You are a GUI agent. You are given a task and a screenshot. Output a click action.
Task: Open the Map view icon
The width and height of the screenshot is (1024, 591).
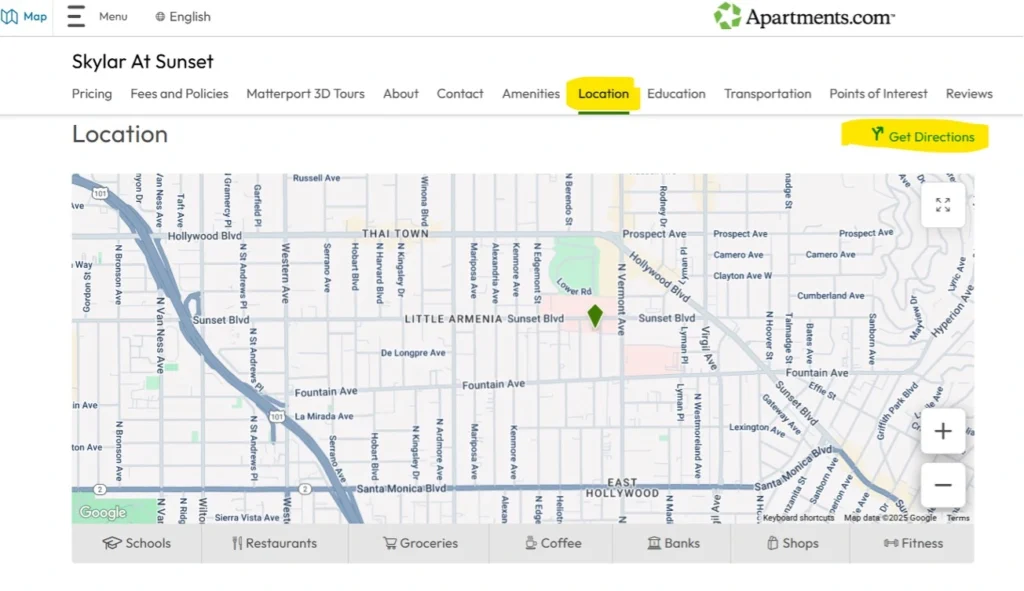[23, 16]
